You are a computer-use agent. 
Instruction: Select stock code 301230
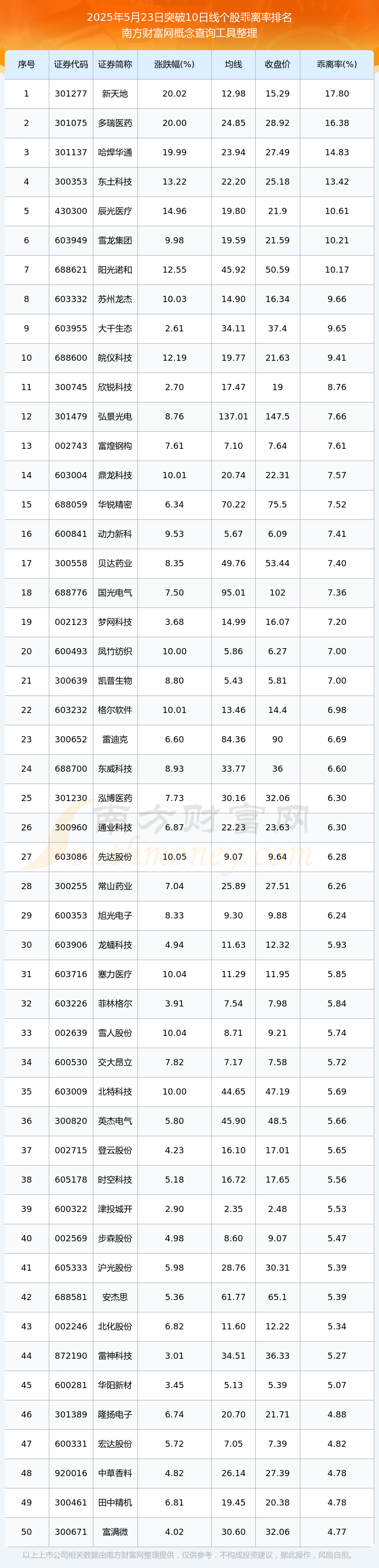click(x=71, y=798)
